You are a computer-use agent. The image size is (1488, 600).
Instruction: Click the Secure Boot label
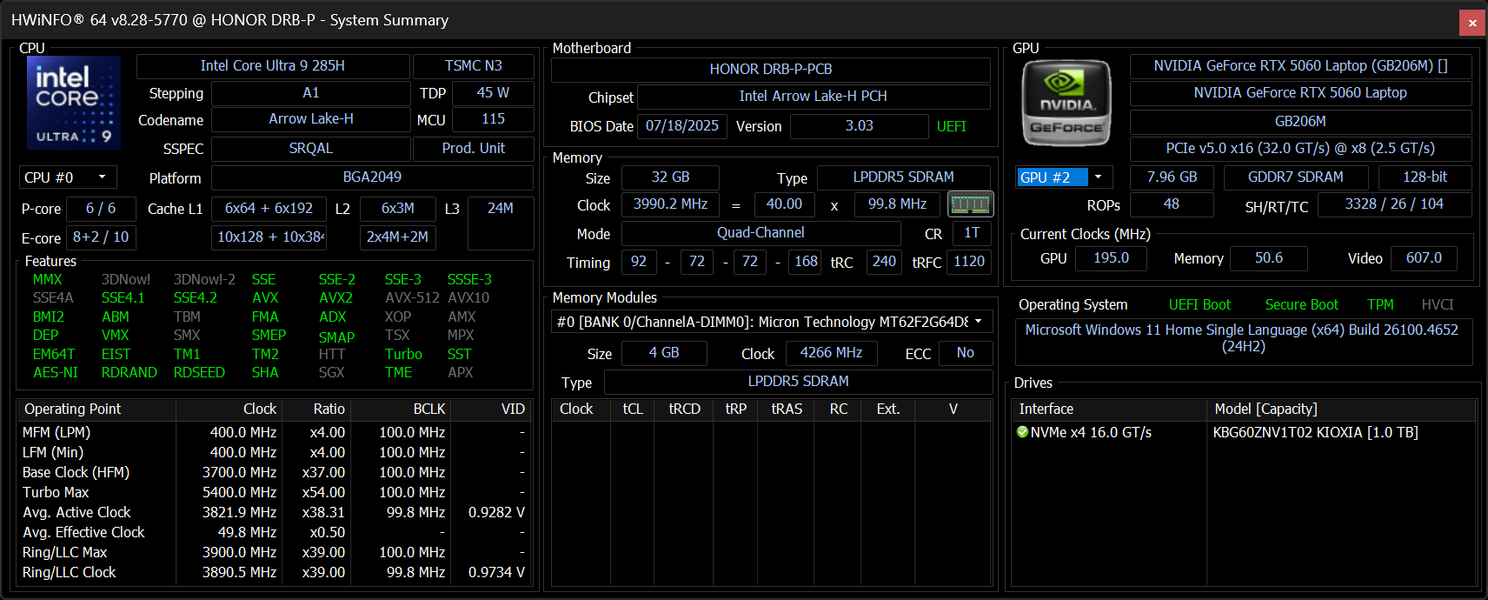pyautogui.click(x=1301, y=305)
